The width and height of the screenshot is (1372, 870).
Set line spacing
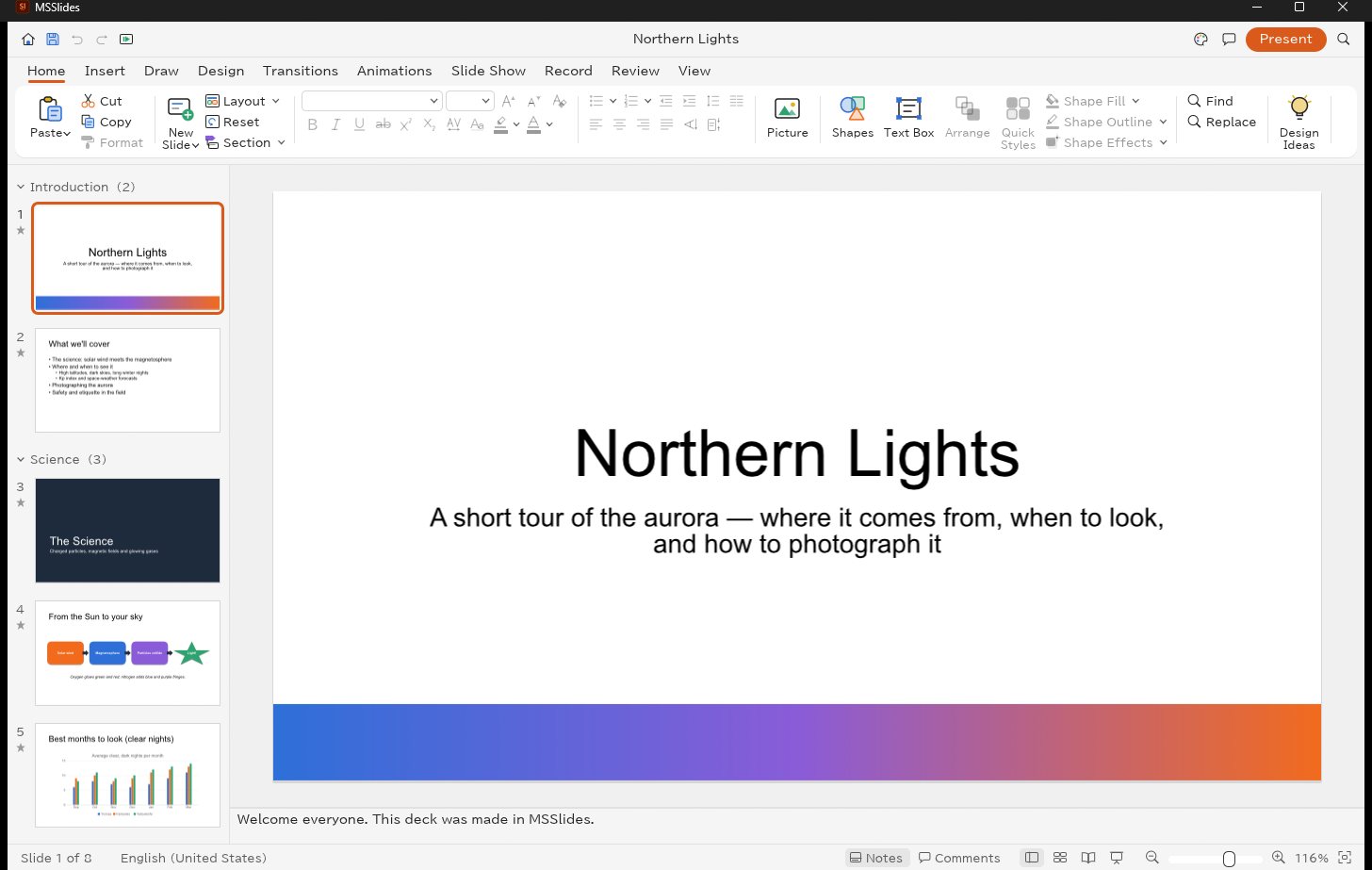click(x=712, y=101)
